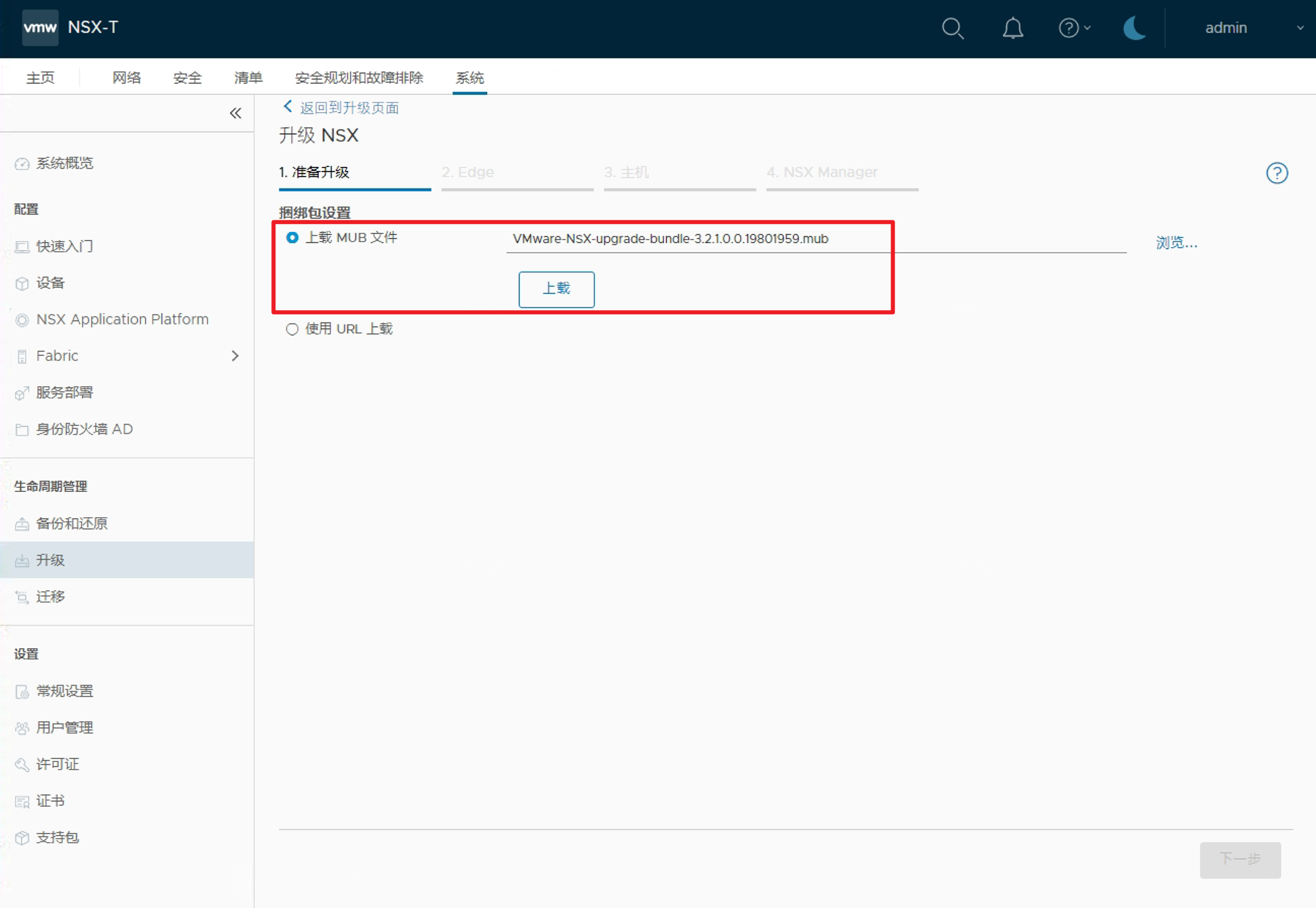The image size is (1316, 908).
Task: Switch to the 安全 tab
Action: pos(187,77)
